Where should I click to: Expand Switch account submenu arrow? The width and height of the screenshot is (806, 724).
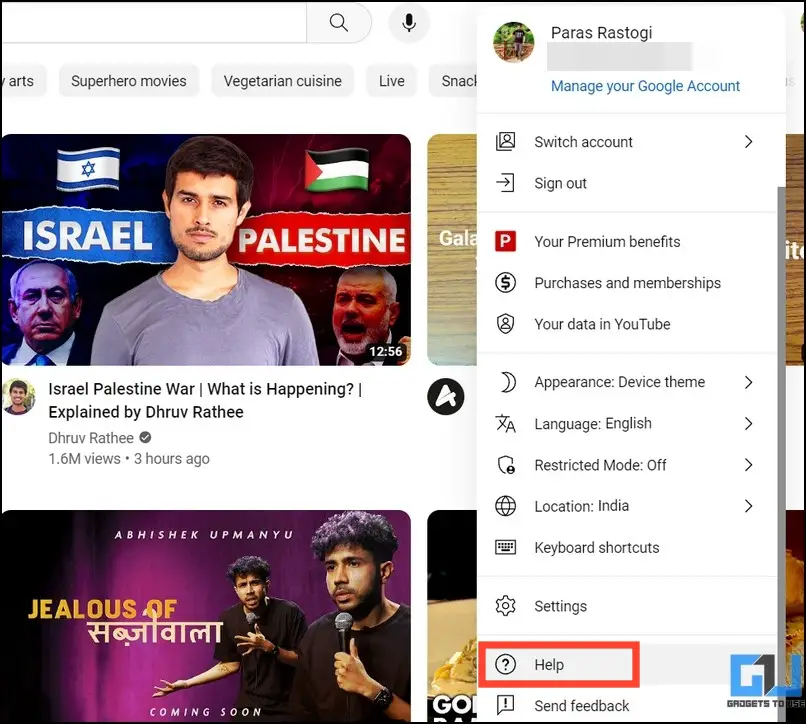tap(748, 141)
